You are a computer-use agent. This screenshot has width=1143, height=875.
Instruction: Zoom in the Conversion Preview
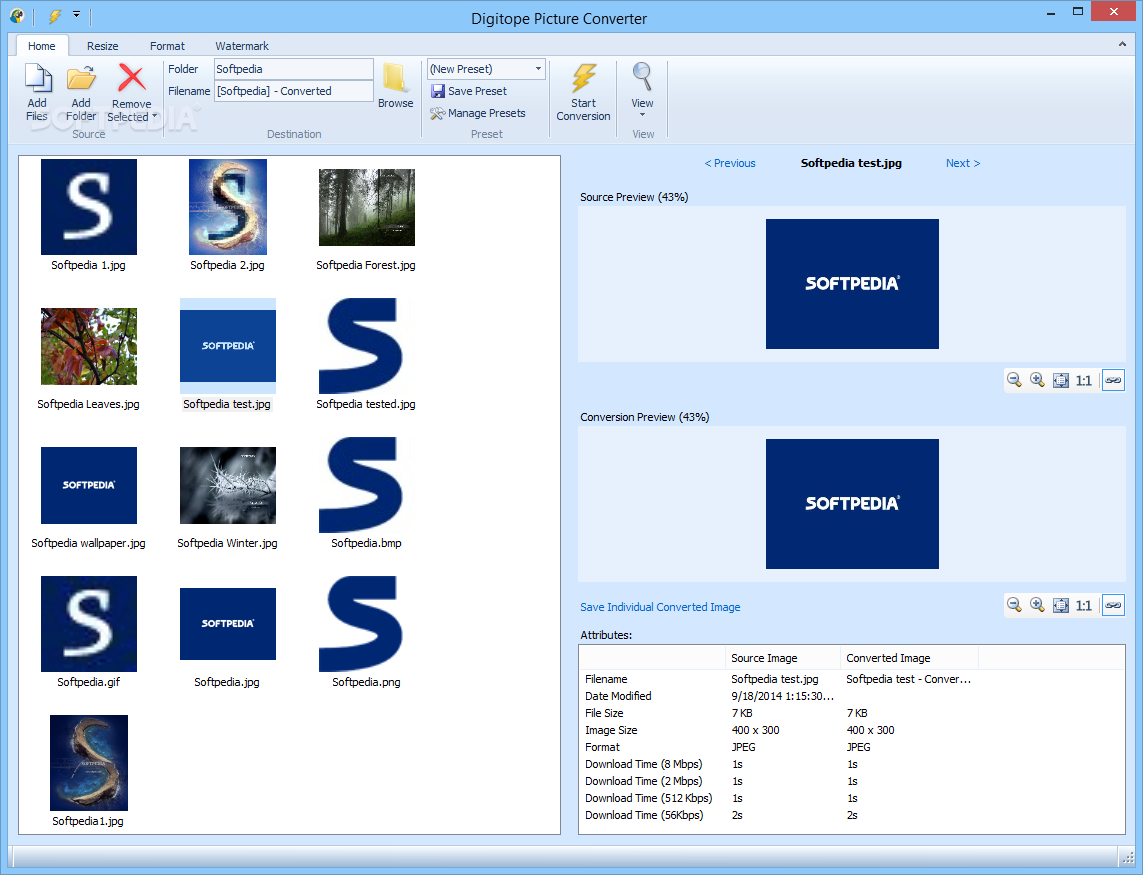(1037, 604)
